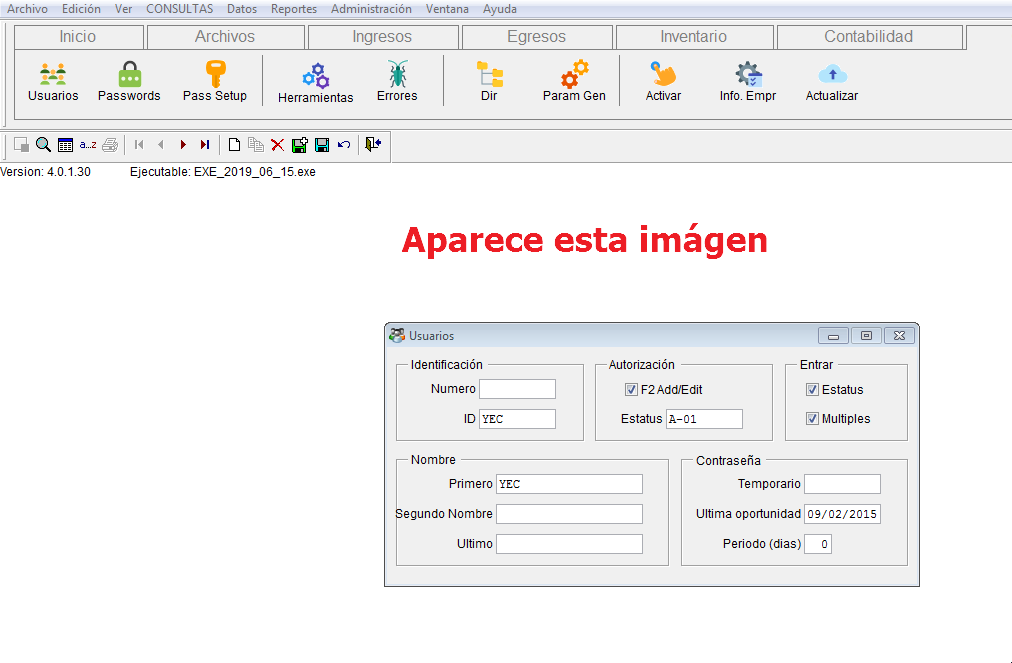Close the Usuarios window
Viewport: 1012px width, 663px height.
coord(900,336)
